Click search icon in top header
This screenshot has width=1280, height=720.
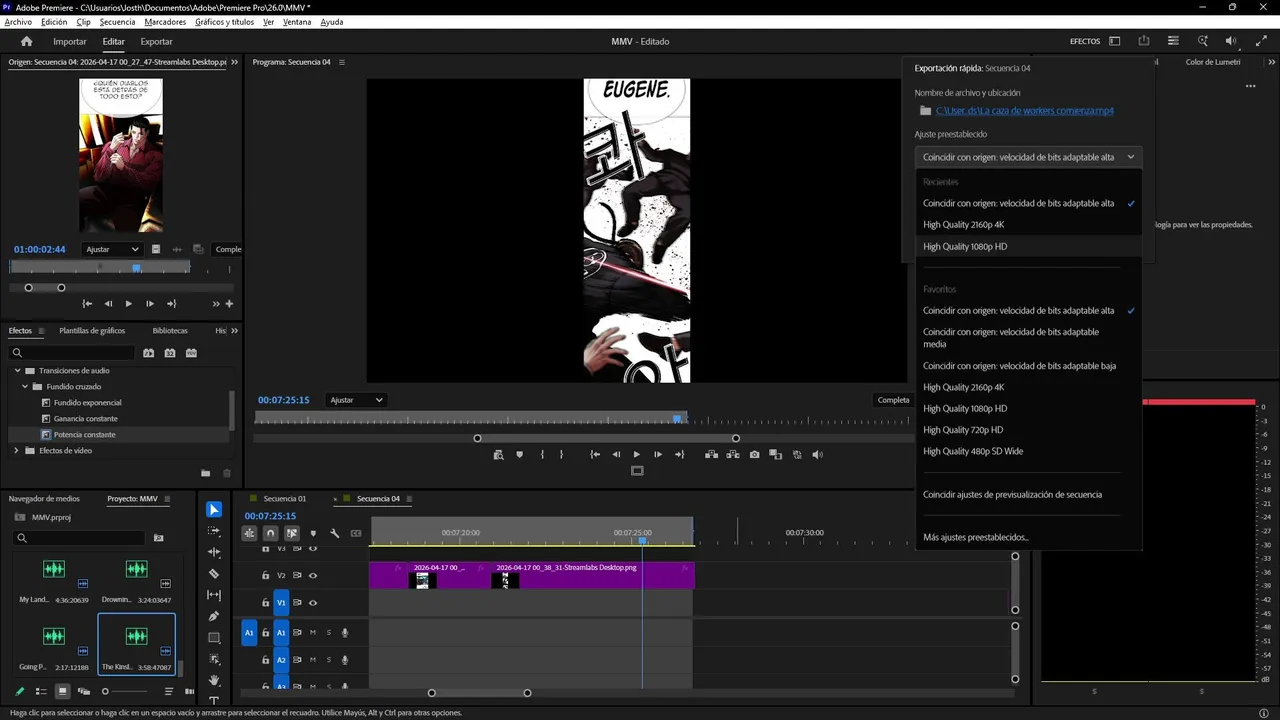point(1202,41)
